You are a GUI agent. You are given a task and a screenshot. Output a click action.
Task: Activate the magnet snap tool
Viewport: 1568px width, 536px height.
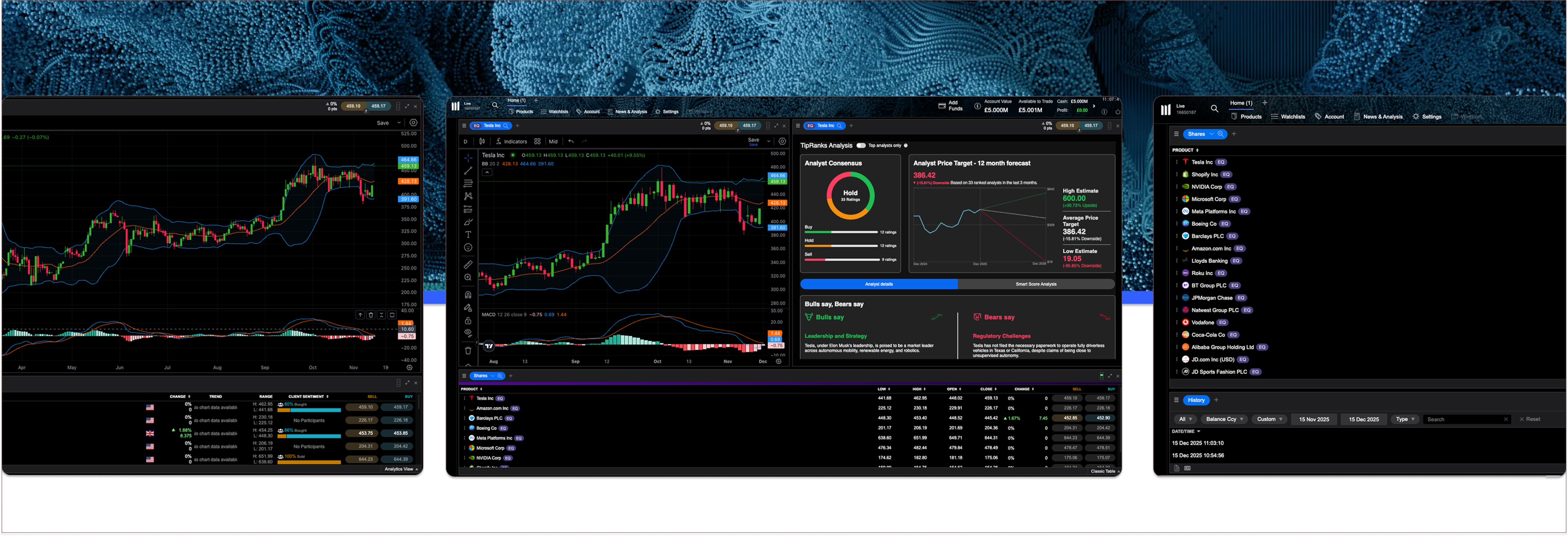468,295
